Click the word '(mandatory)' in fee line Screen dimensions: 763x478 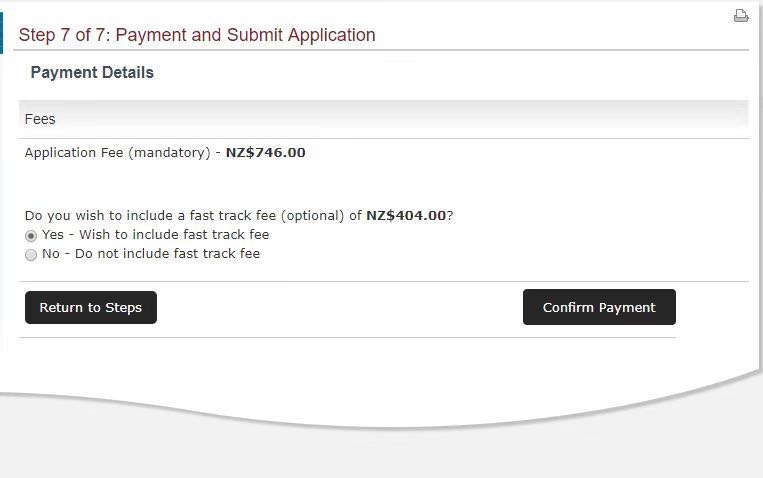(x=169, y=153)
